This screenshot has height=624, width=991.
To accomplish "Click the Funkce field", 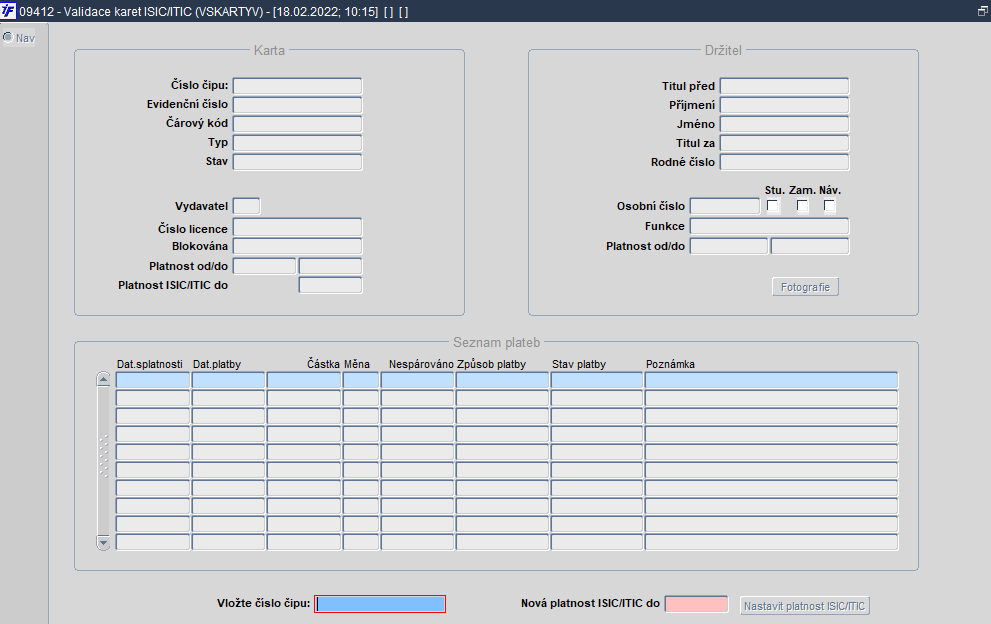I will tap(769, 226).
